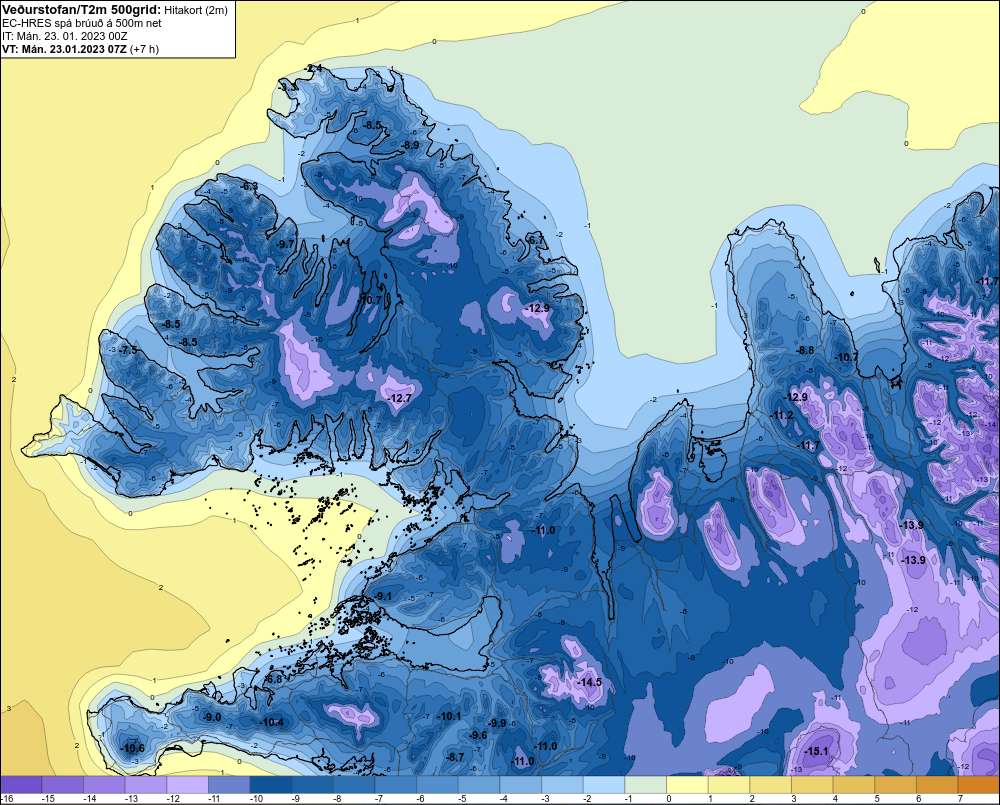Click the -11.2 temperature label
Image resolution: width=1000 pixels, height=805 pixels.
tap(782, 415)
